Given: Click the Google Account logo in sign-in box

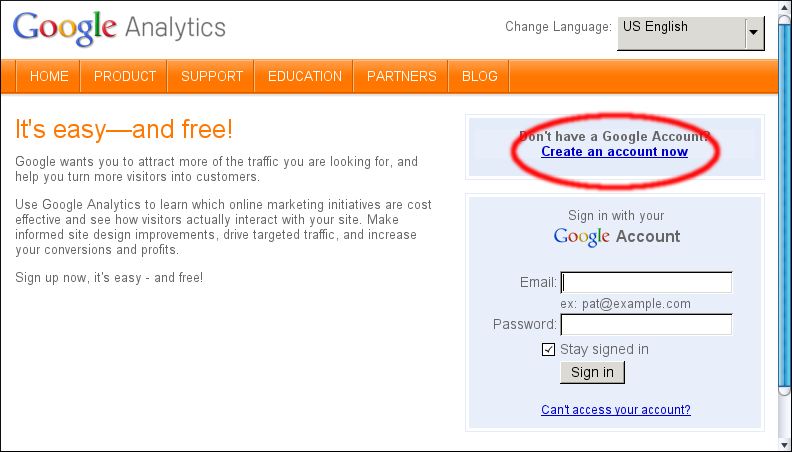Looking at the screenshot, I should point(617,237).
